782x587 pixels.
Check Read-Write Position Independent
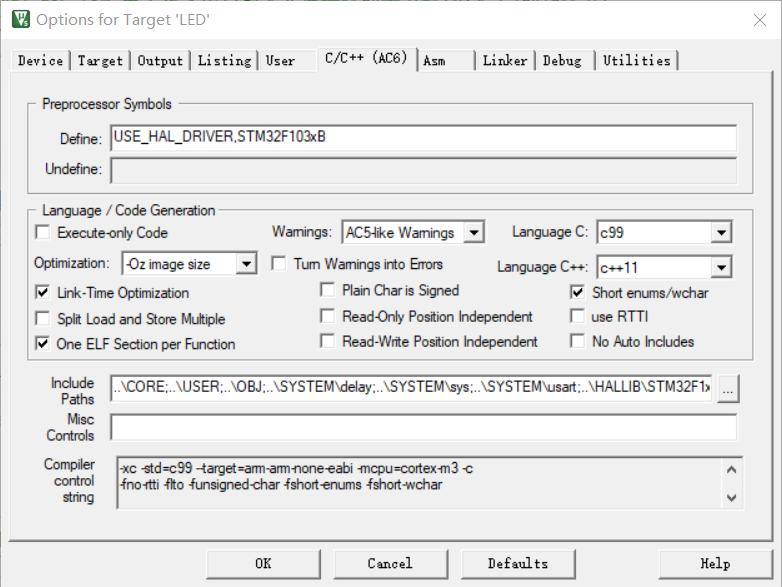(x=327, y=341)
